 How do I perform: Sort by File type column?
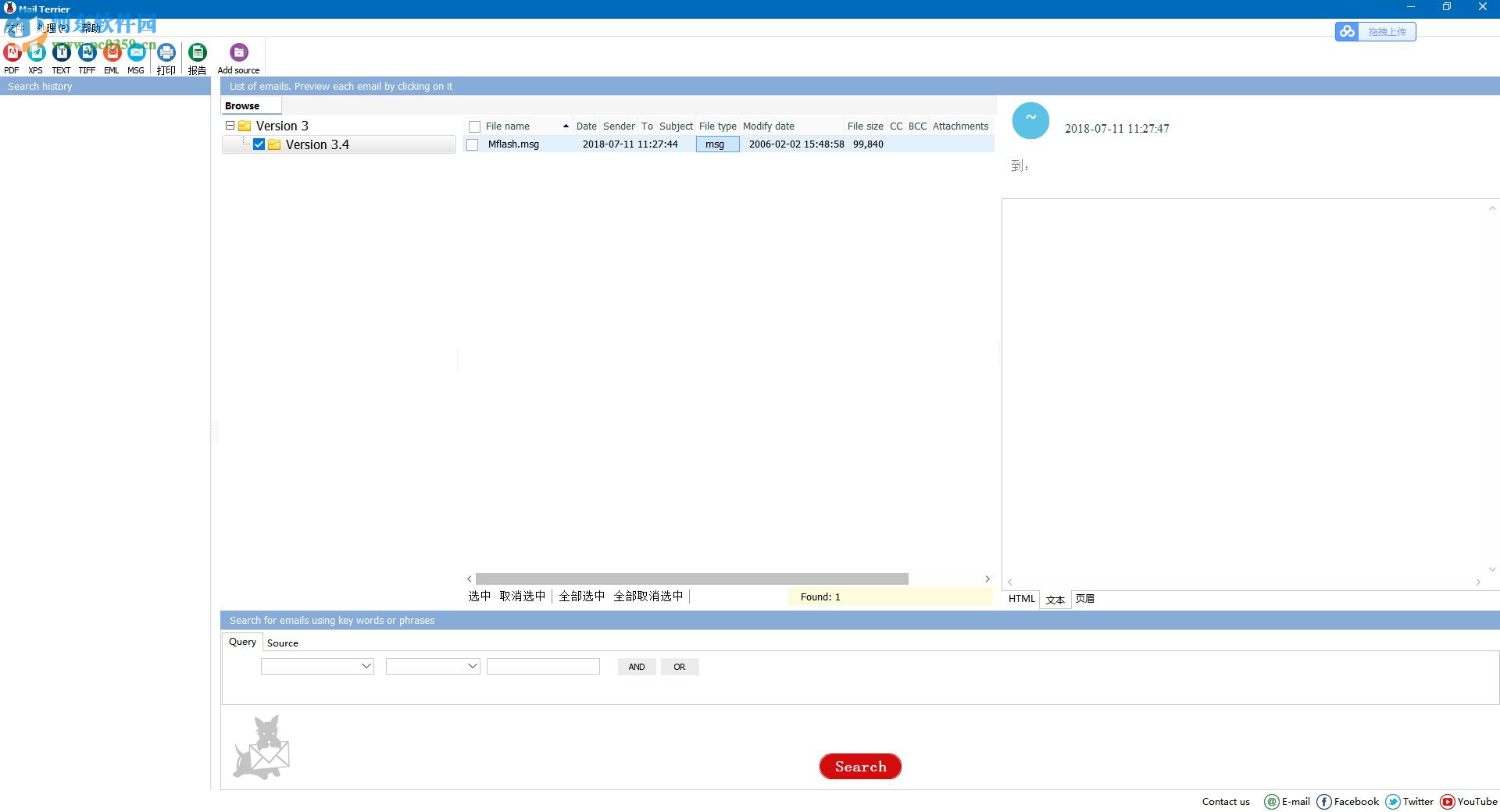tap(718, 126)
